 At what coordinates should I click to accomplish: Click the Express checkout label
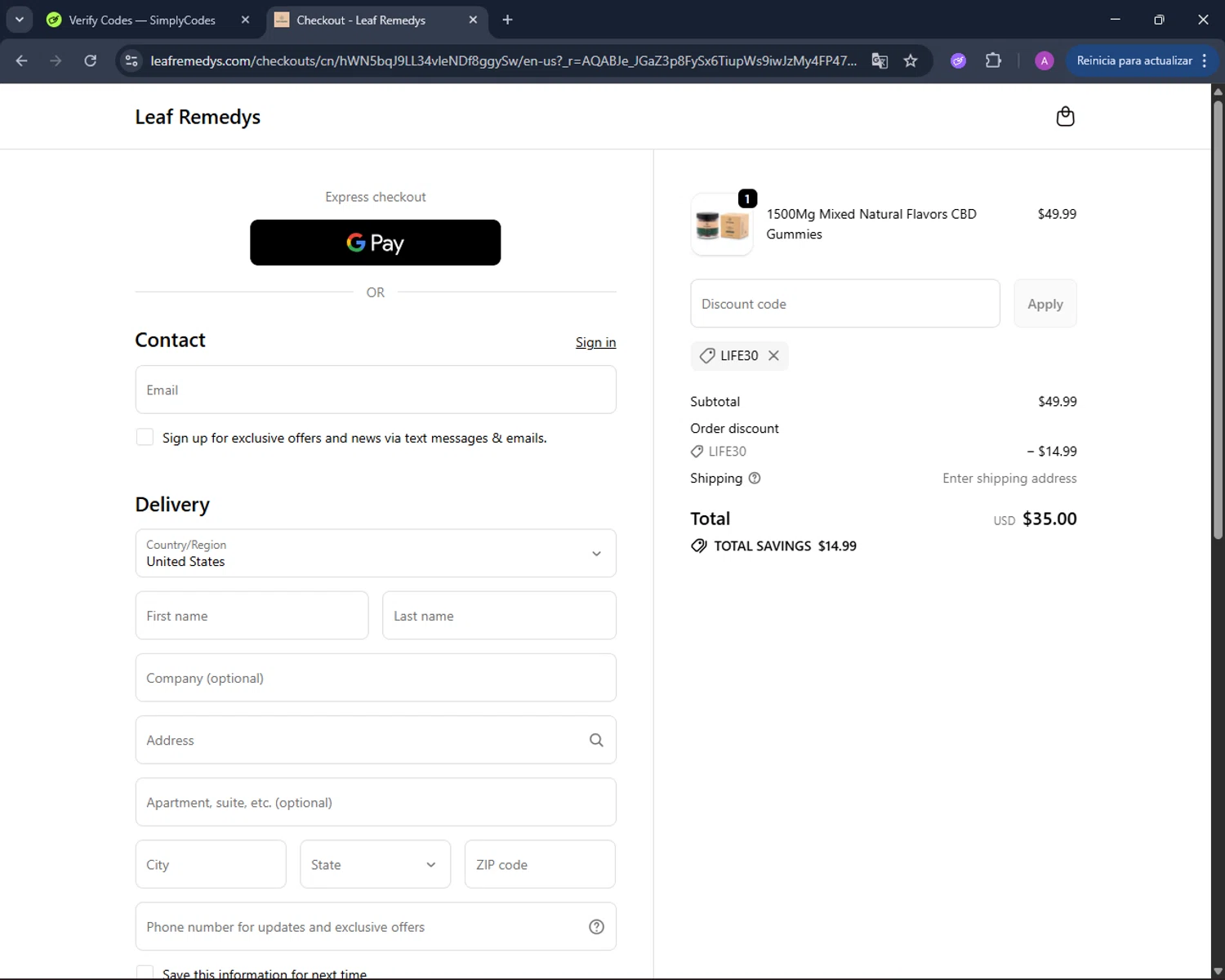point(376,197)
